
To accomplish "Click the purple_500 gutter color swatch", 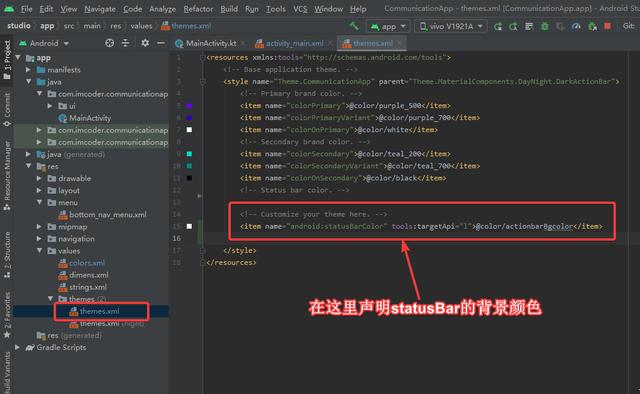I will pyautogui.click(x=189, y=106).
